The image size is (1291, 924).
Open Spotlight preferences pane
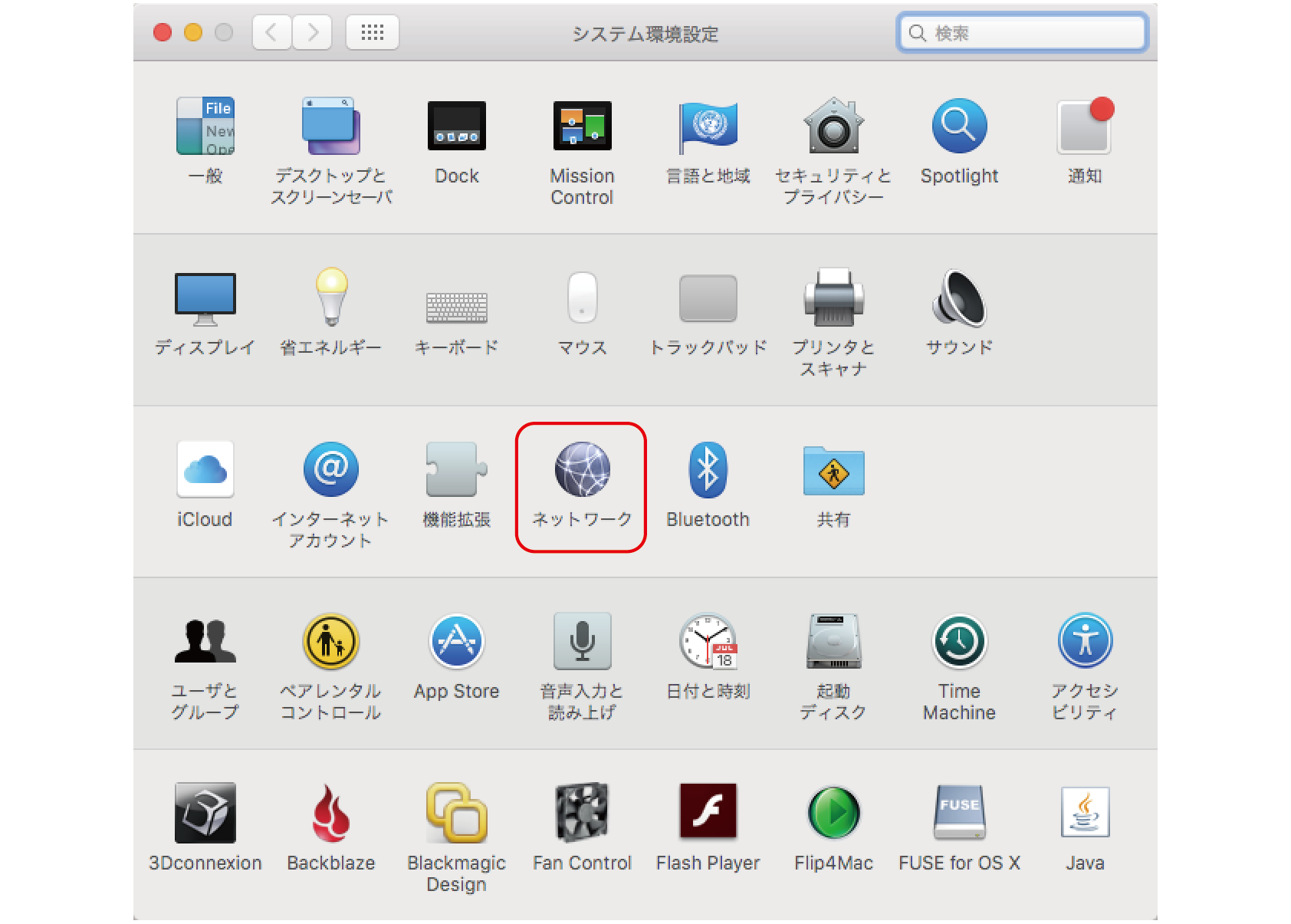tap(958, 127)
